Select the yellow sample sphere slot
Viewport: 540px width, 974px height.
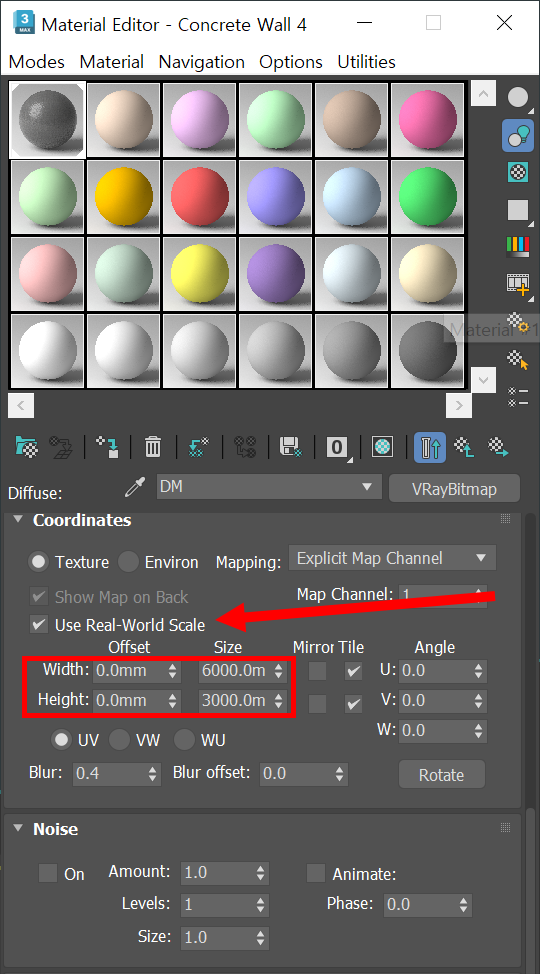199,274
